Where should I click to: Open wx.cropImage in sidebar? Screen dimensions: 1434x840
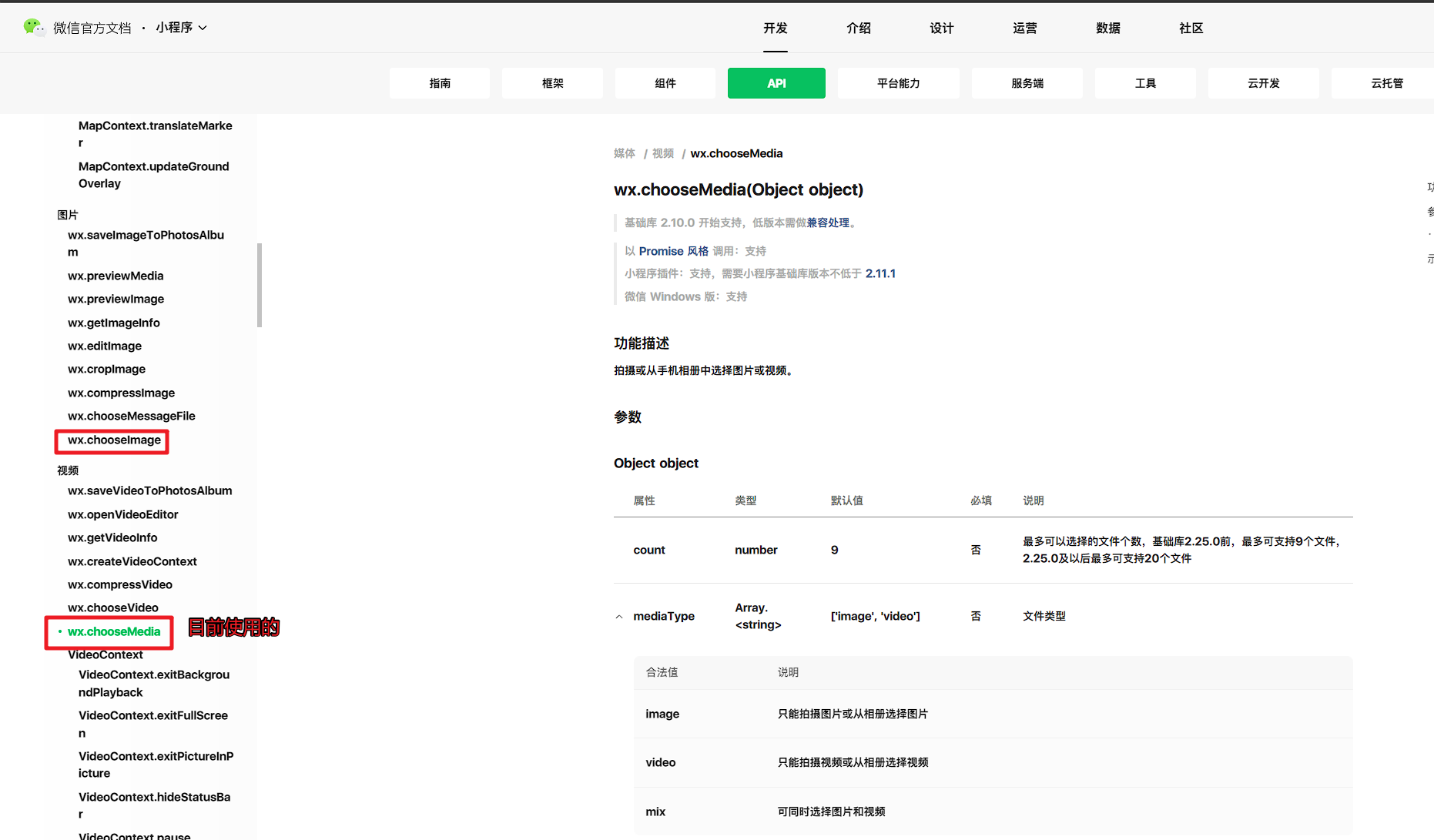point(106,369)
